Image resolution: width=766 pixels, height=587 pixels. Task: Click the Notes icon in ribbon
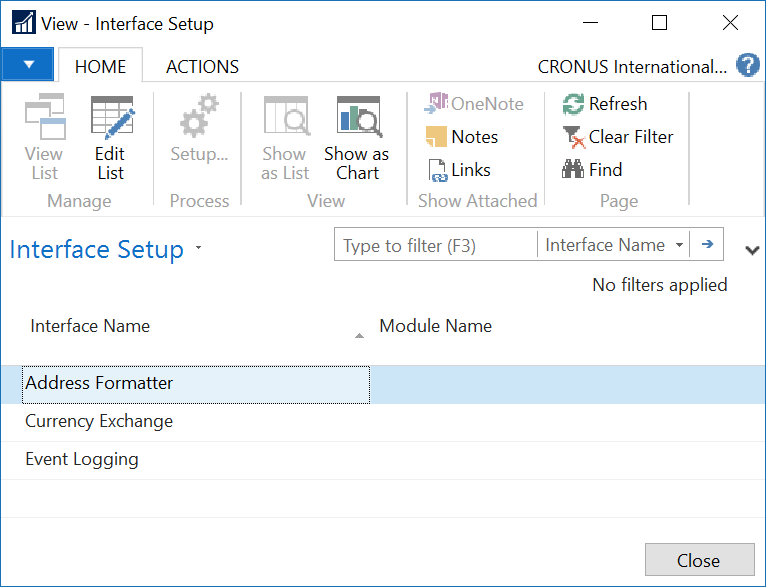coord(436,137)
